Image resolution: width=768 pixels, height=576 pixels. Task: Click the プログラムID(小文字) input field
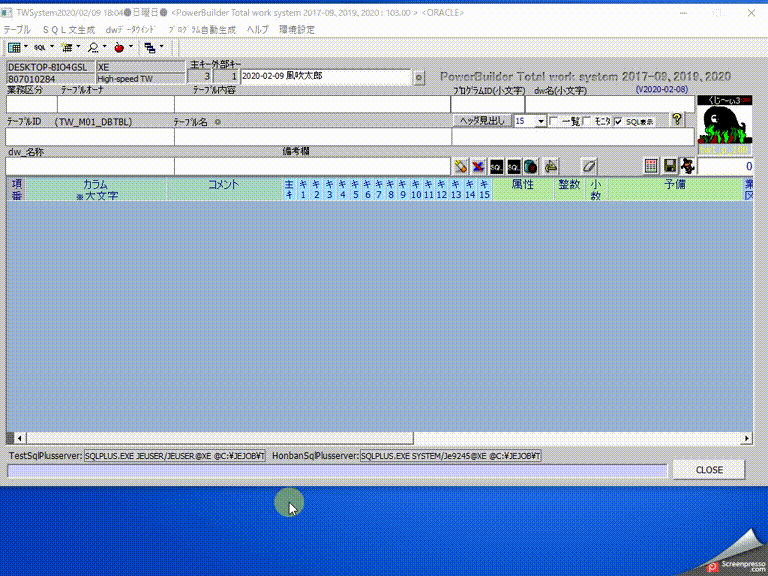[x=488, y=104]
